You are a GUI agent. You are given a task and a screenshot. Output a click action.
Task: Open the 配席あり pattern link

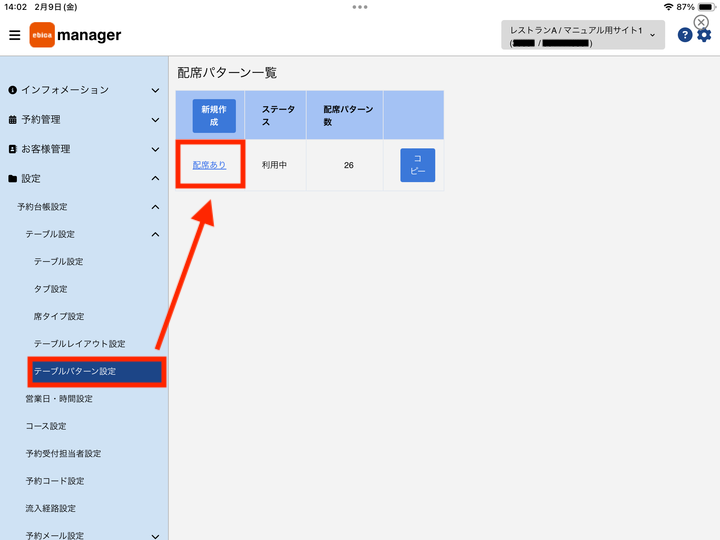click(209, 165)
